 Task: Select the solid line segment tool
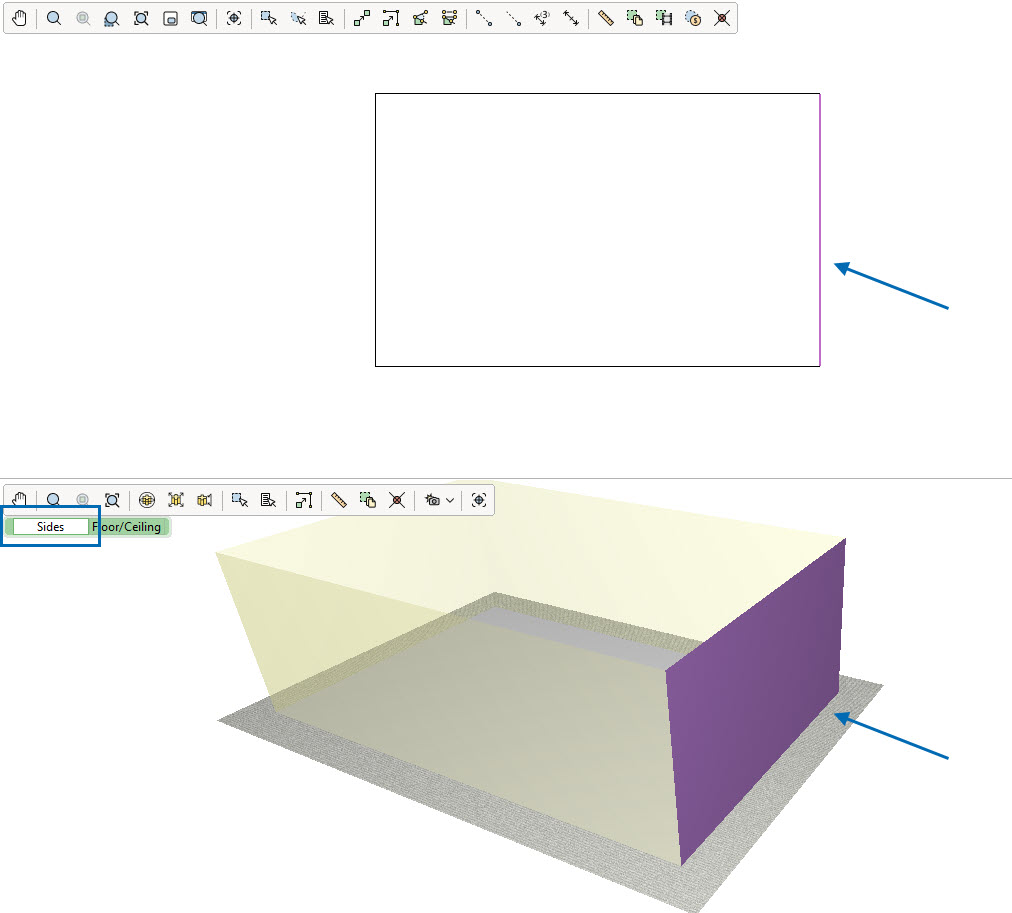[x=484, y=18]
